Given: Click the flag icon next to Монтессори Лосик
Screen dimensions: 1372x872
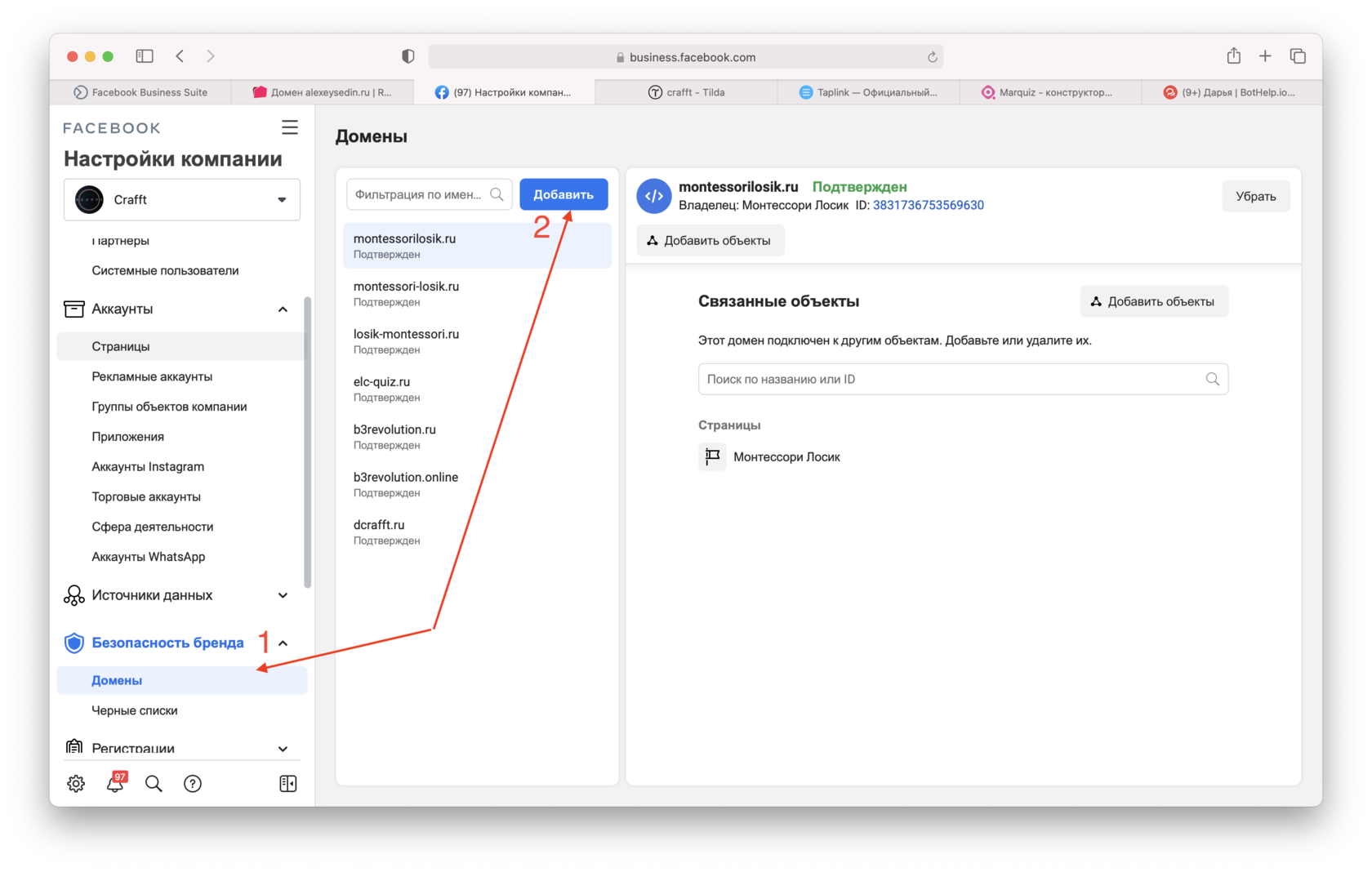Looking at the screenshot, I should (712, 456).
